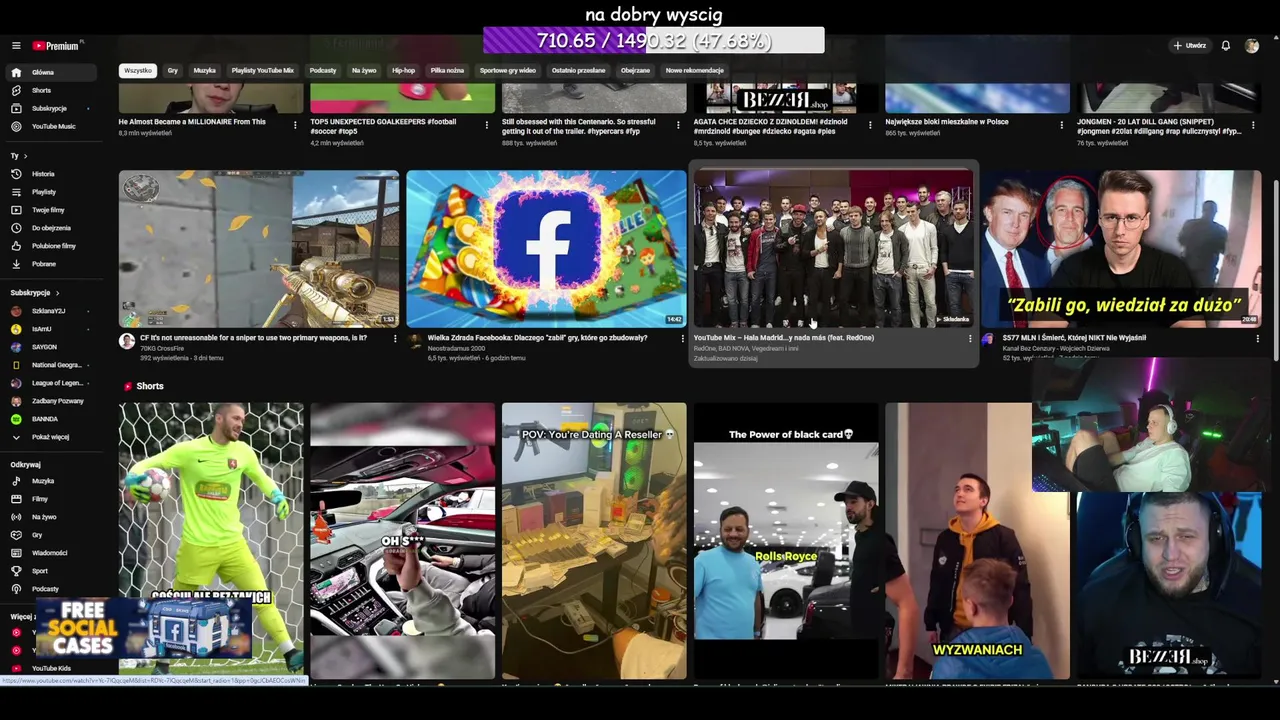
Task: Select the Hip-hop filter chip
Action: [403, 71]
